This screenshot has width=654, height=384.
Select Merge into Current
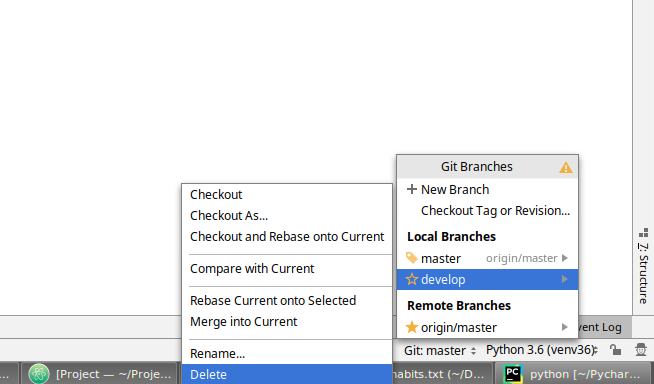pyautogui.click(x=287, y=321)
